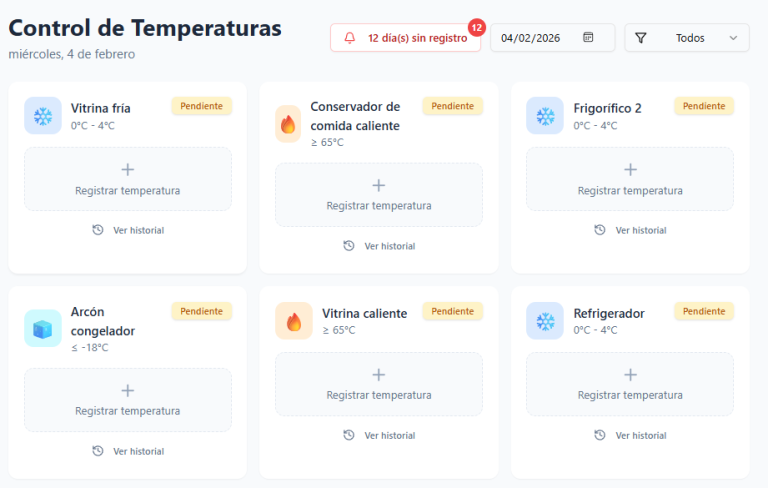The height and width of the screenshot is (488, 768).
Task: Click the snowflake icon of Refrigerador
Action: tap(545, 321)
